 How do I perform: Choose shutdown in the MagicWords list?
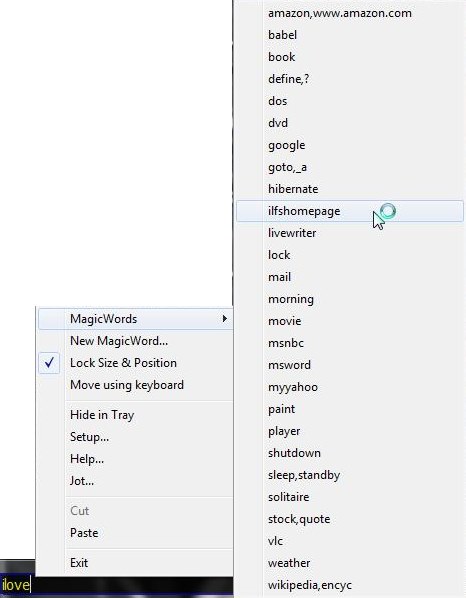tap(350, 453)
